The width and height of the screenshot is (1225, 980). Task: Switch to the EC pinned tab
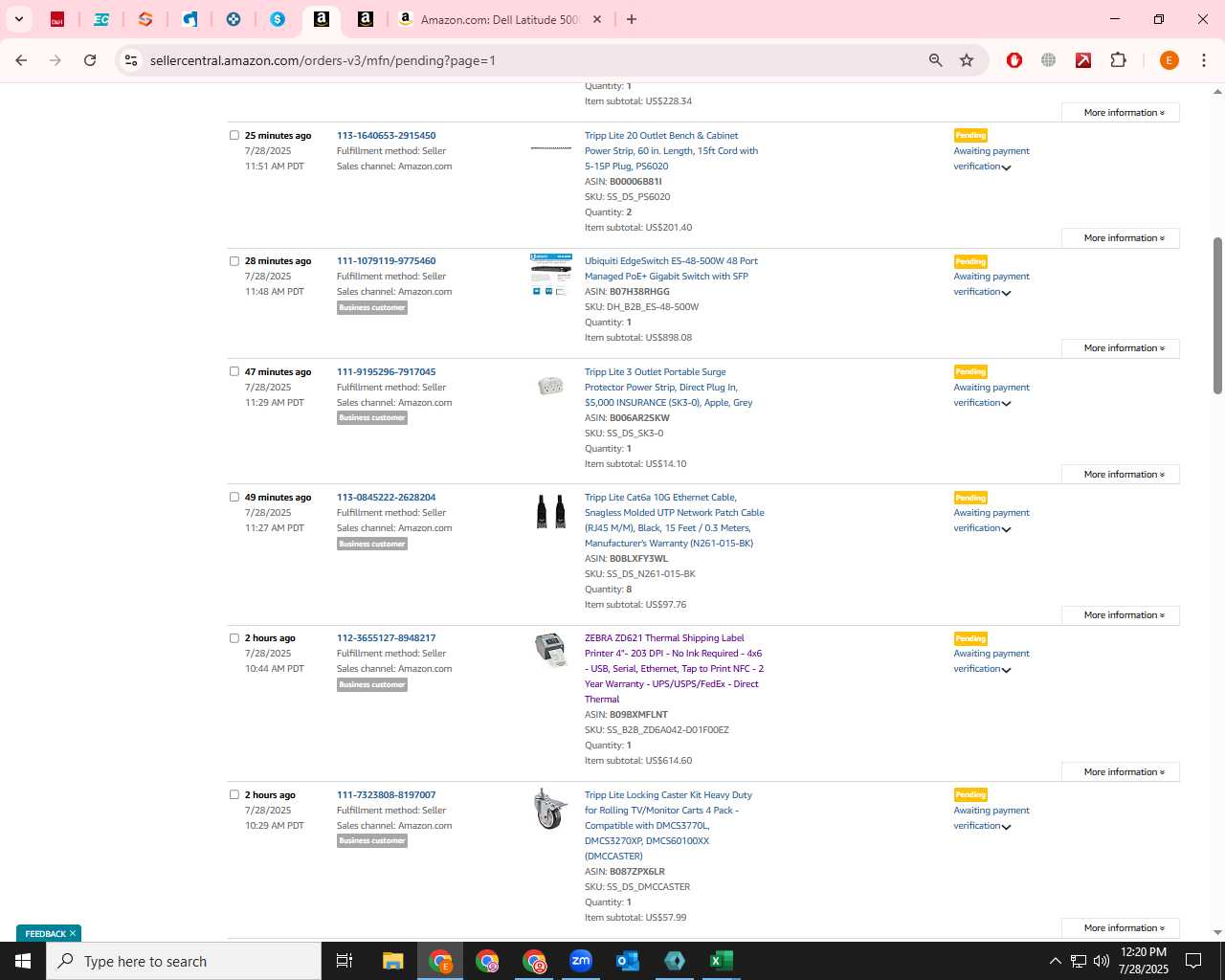coord(101,19)
